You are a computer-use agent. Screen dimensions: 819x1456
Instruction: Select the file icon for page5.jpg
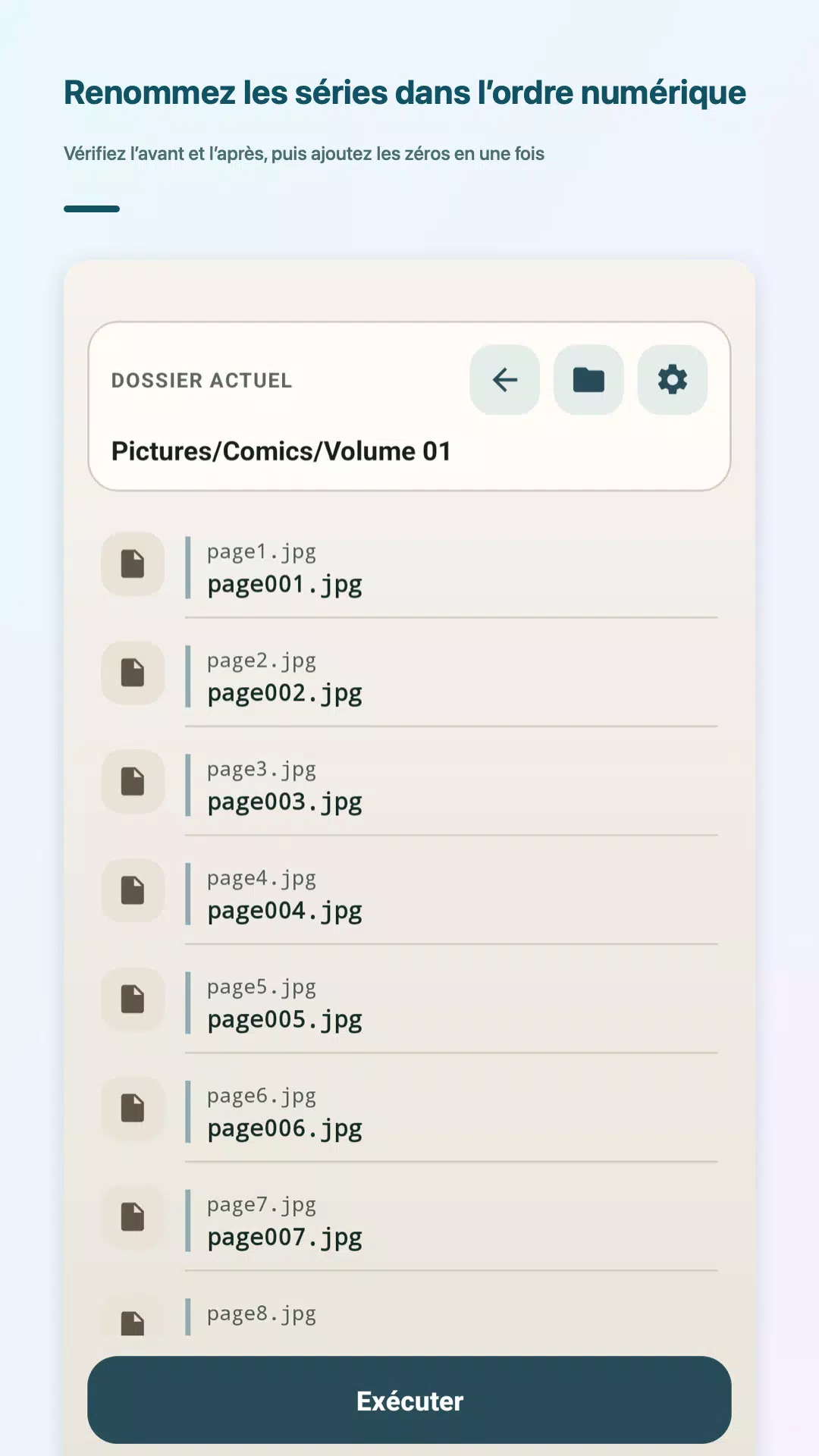(133, 999)
